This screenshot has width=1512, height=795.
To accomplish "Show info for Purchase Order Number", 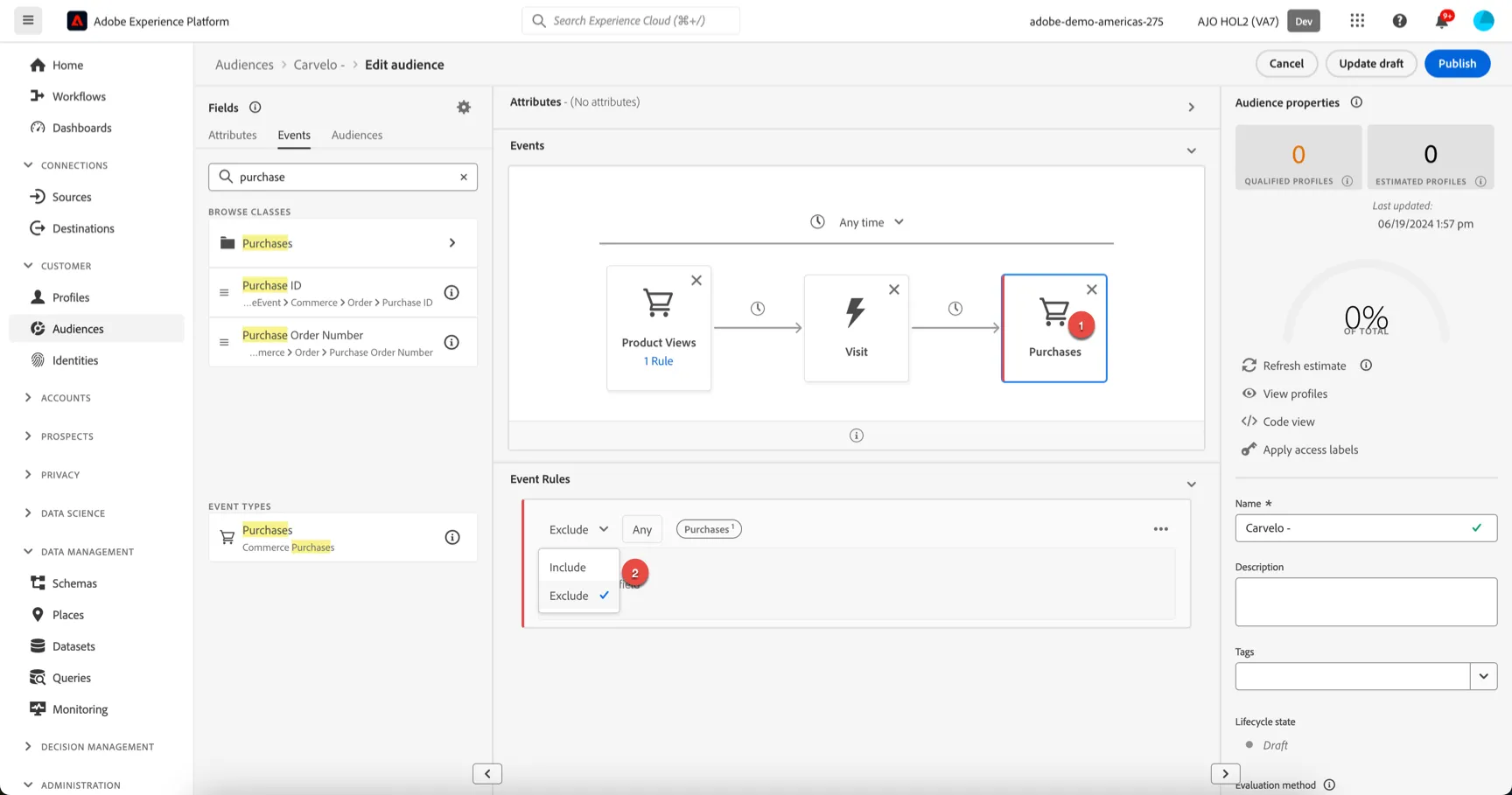I will point(451,342).
